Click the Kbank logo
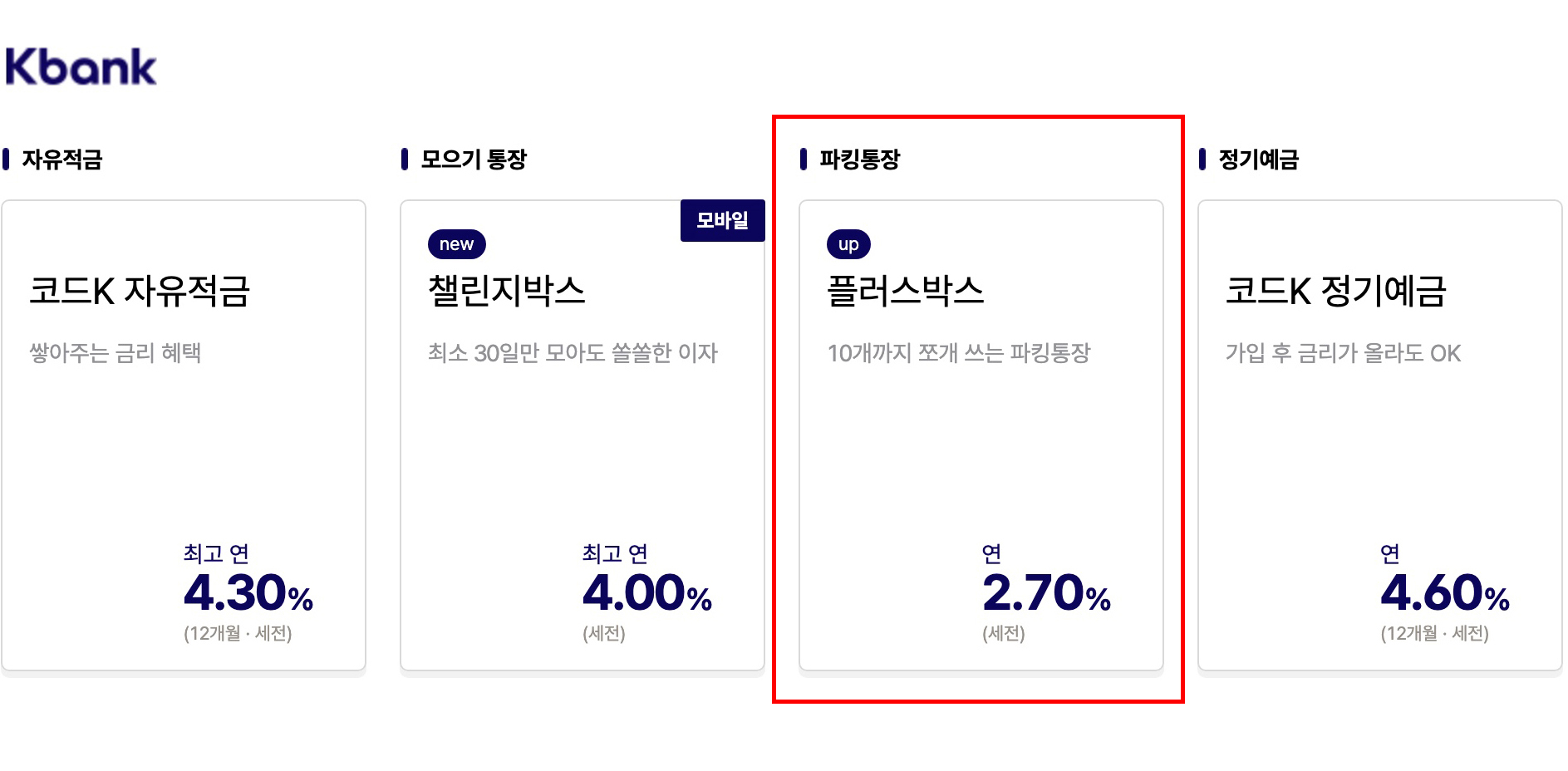1568x771 pixels. [x=80, y=66]
